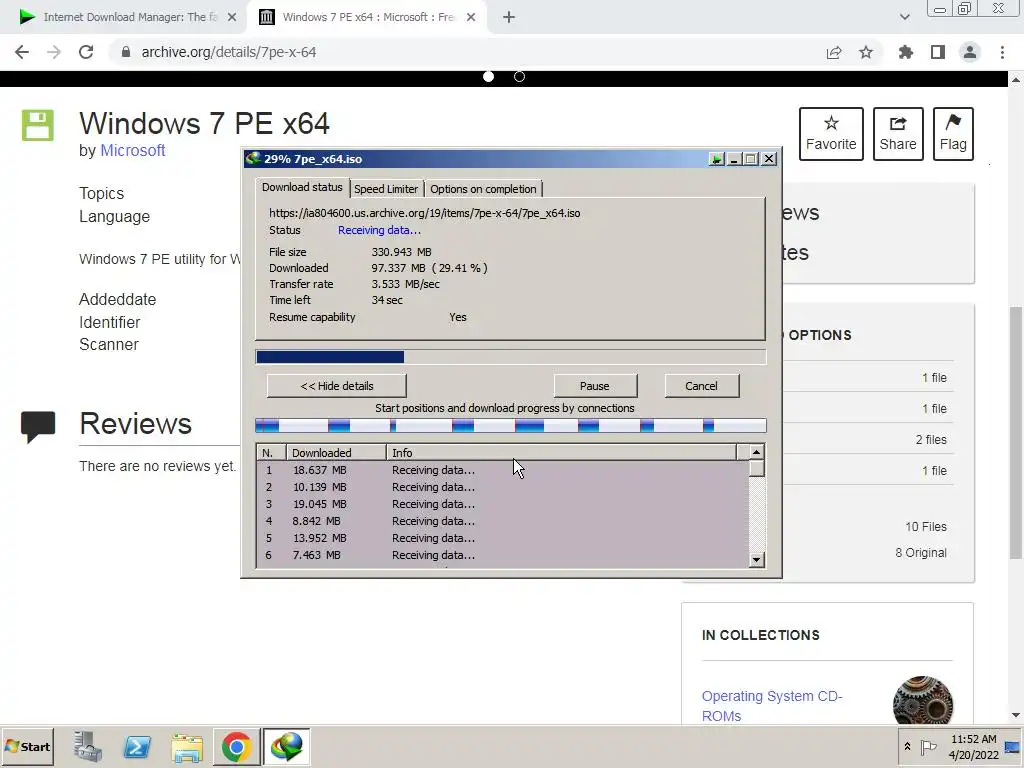This screenshot has height=768, width=1024.
Task: Expand the tab search chevron
Action: (x=904, y=17)
